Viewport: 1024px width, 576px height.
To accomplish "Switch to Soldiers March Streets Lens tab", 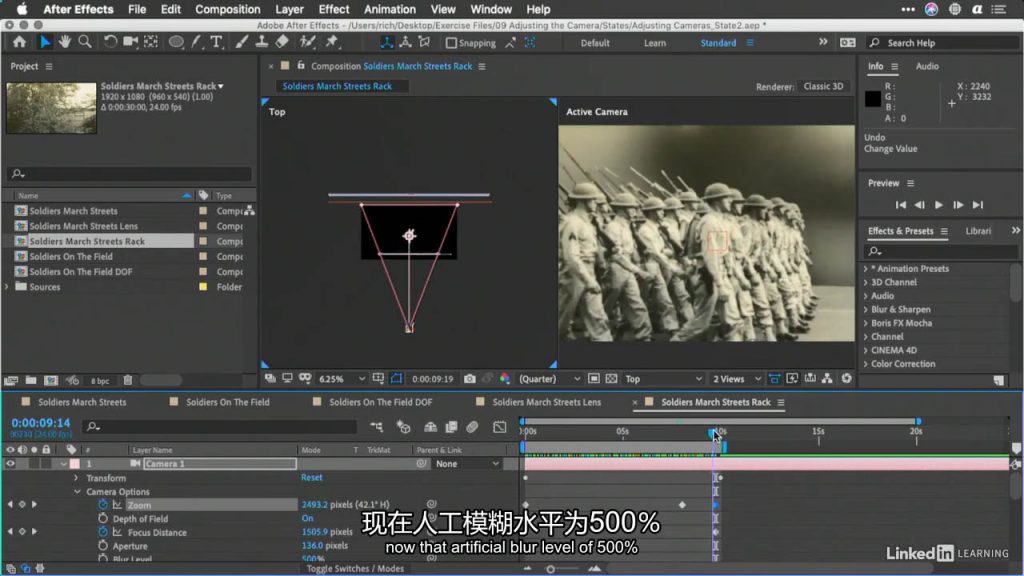I will 546,402.
